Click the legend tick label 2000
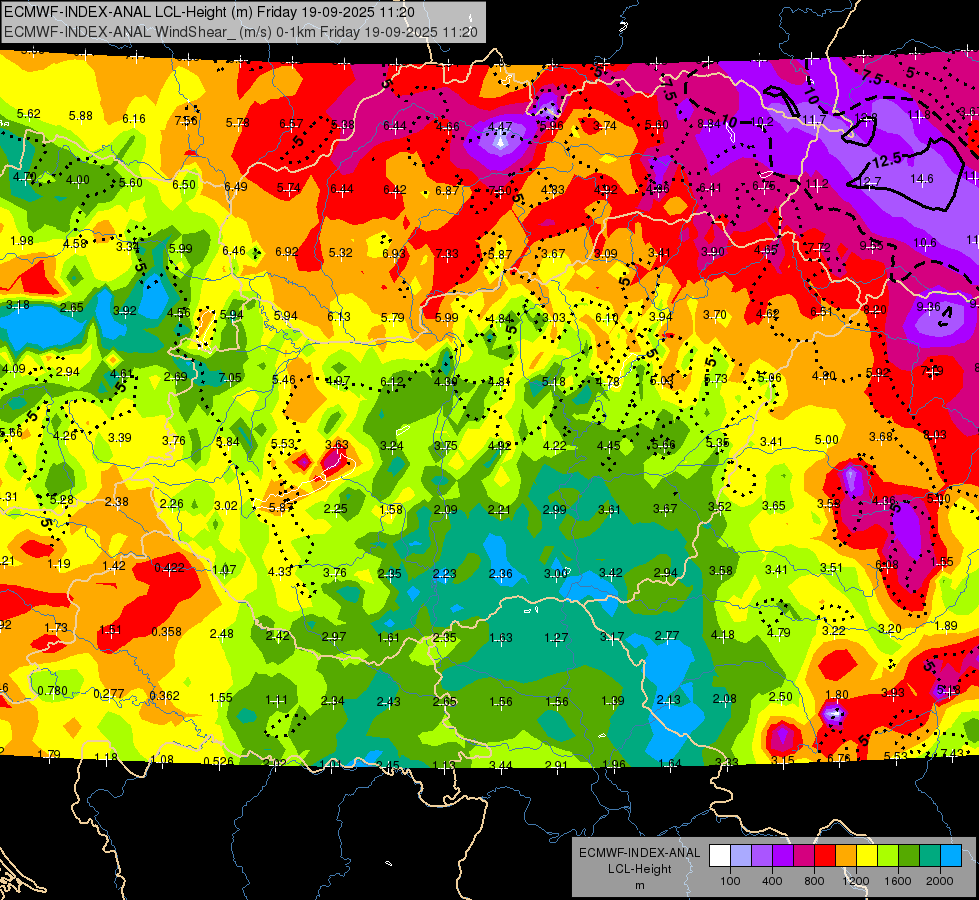Screen dimensions: 979x900 pyautogui.click(x=940, y=881)
